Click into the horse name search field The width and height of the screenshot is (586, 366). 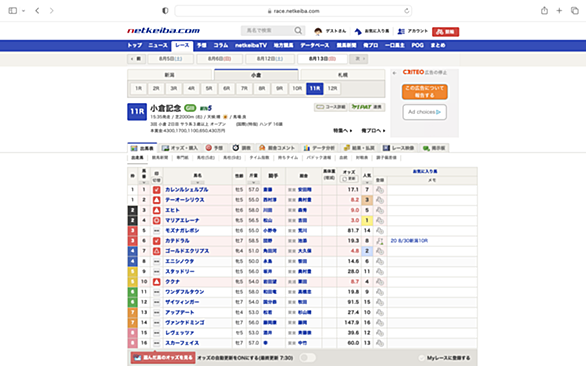268,31
